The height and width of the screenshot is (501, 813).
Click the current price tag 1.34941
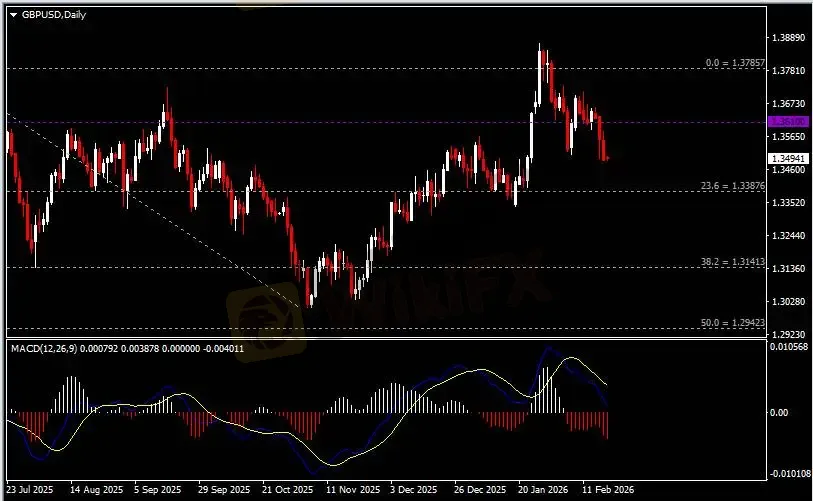pyautogui.click(x=788, y=159)
